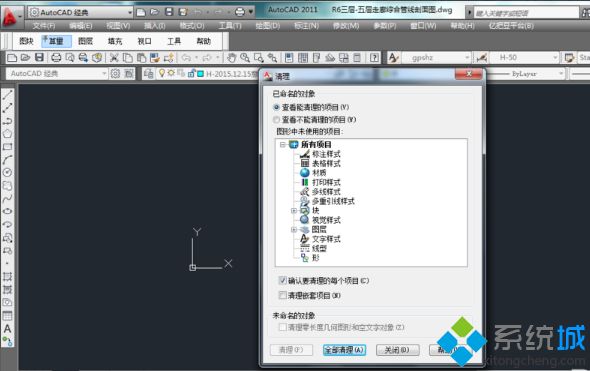Enable the 'purge nested items' checkbox (N)
Viewport: 590px width, 371px height.
pyautogui.click(x=283, y=295)
